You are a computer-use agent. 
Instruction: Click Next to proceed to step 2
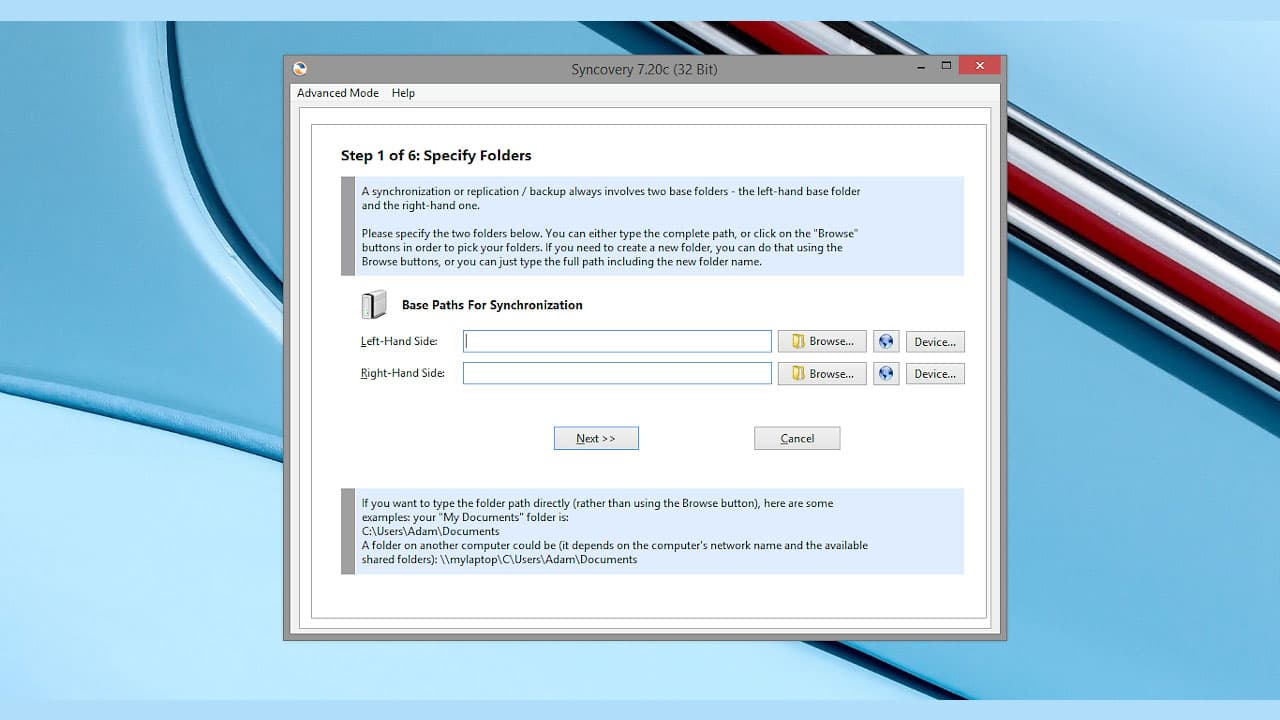596,438
